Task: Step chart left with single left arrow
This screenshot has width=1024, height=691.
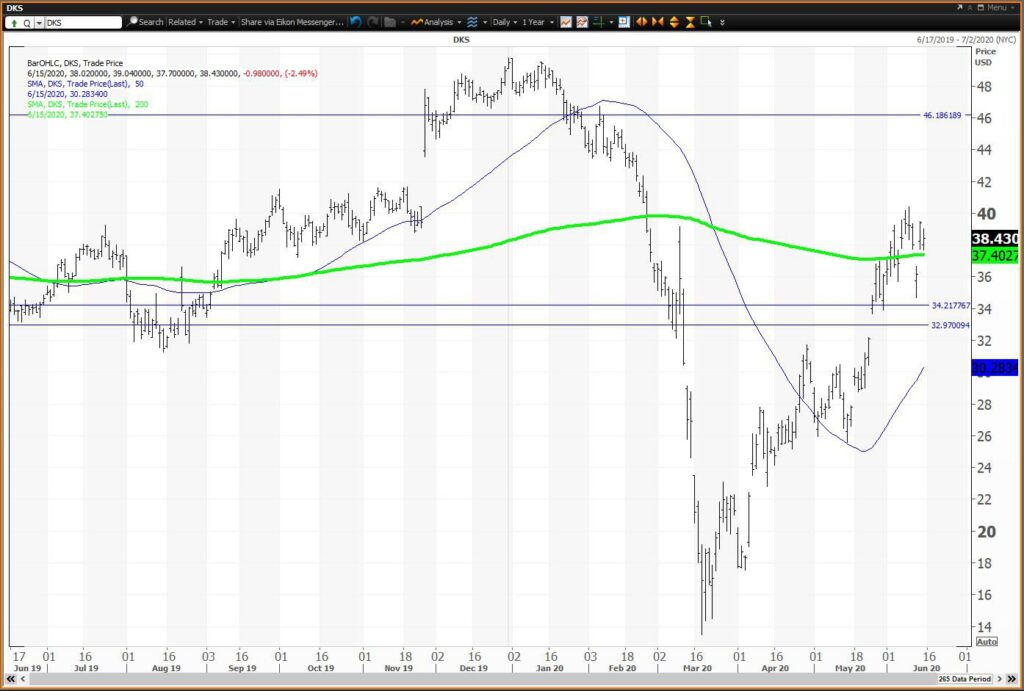Action: [x=22, y=679]
